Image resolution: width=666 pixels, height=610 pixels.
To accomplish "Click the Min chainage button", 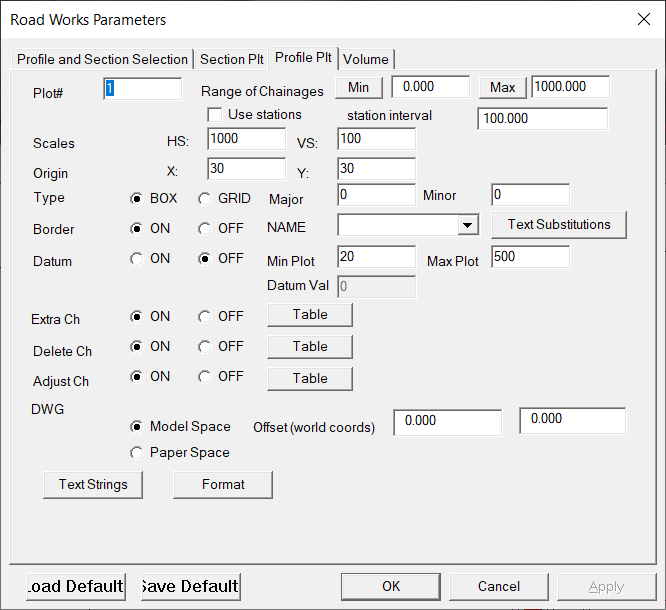I will tap(358, 88).
